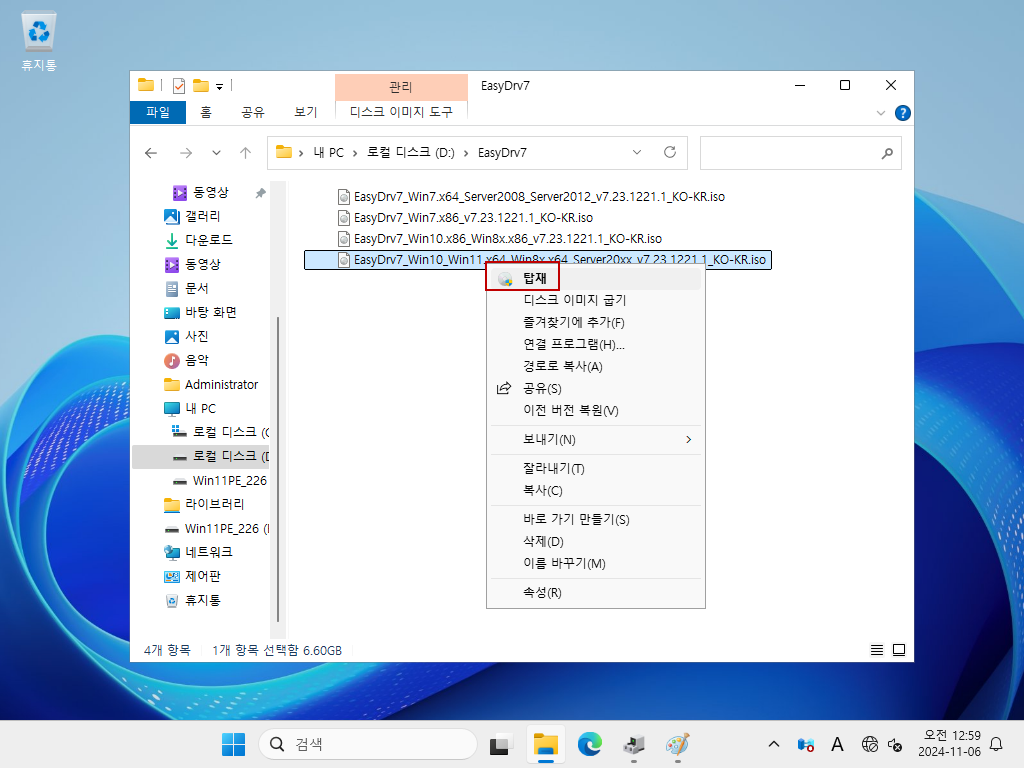This screenshot has width=1024, height=768.
Task: Open the Windows Start button
Action: click(x=233, y=744)
